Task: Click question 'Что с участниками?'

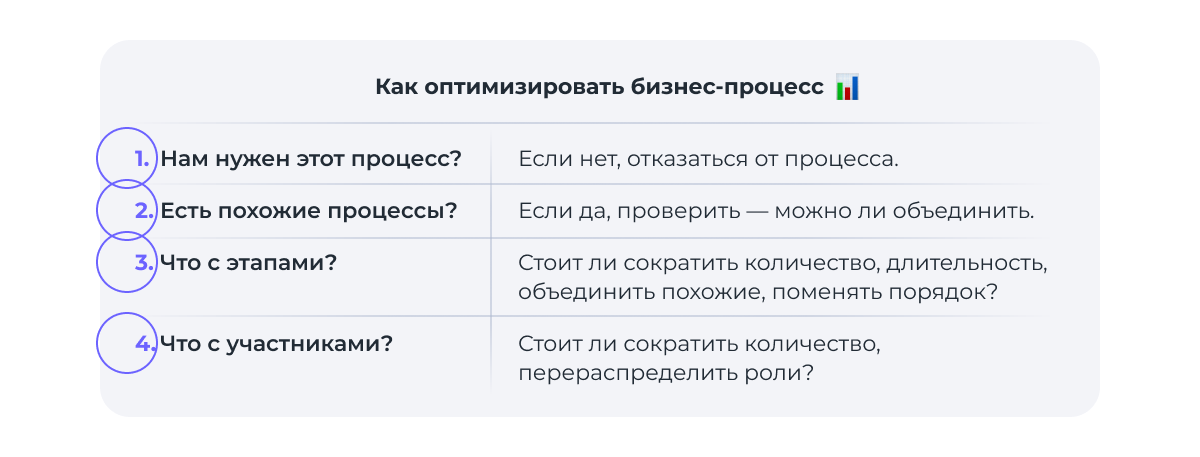Action: pos(277,343)
